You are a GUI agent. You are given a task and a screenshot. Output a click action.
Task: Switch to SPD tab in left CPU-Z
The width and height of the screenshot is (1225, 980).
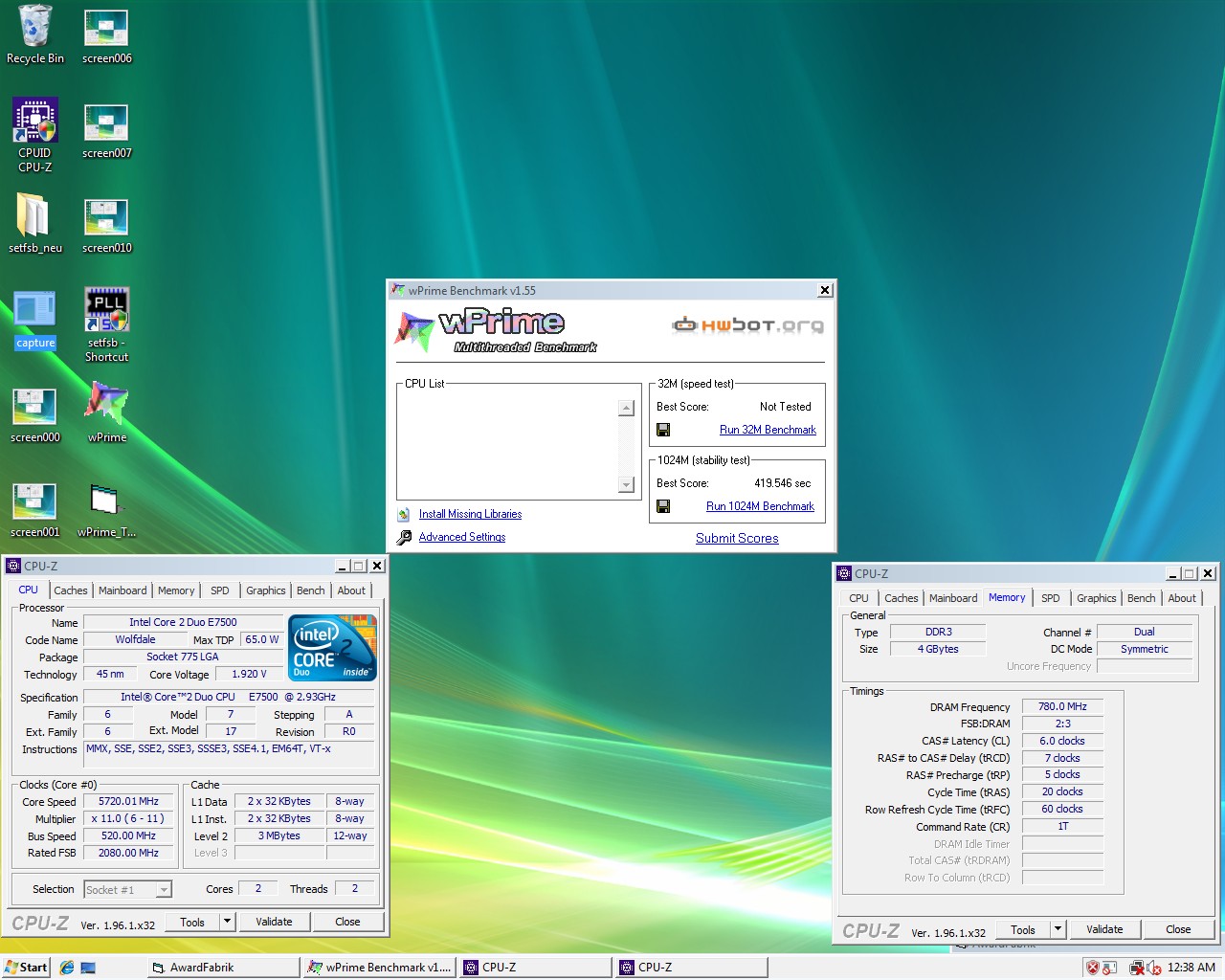[220, 590]
